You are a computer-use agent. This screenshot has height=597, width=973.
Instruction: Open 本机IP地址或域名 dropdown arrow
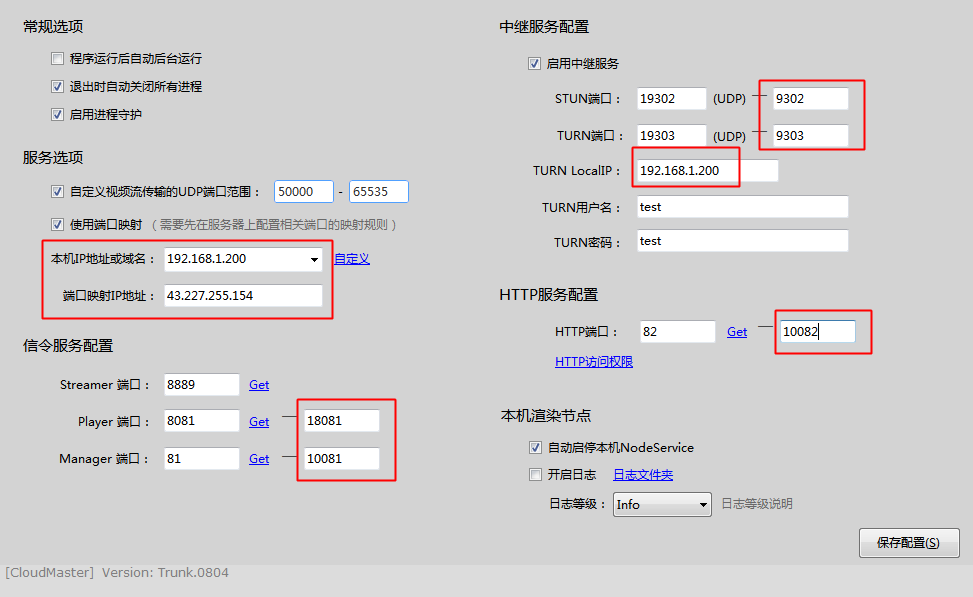coord(314,259)
